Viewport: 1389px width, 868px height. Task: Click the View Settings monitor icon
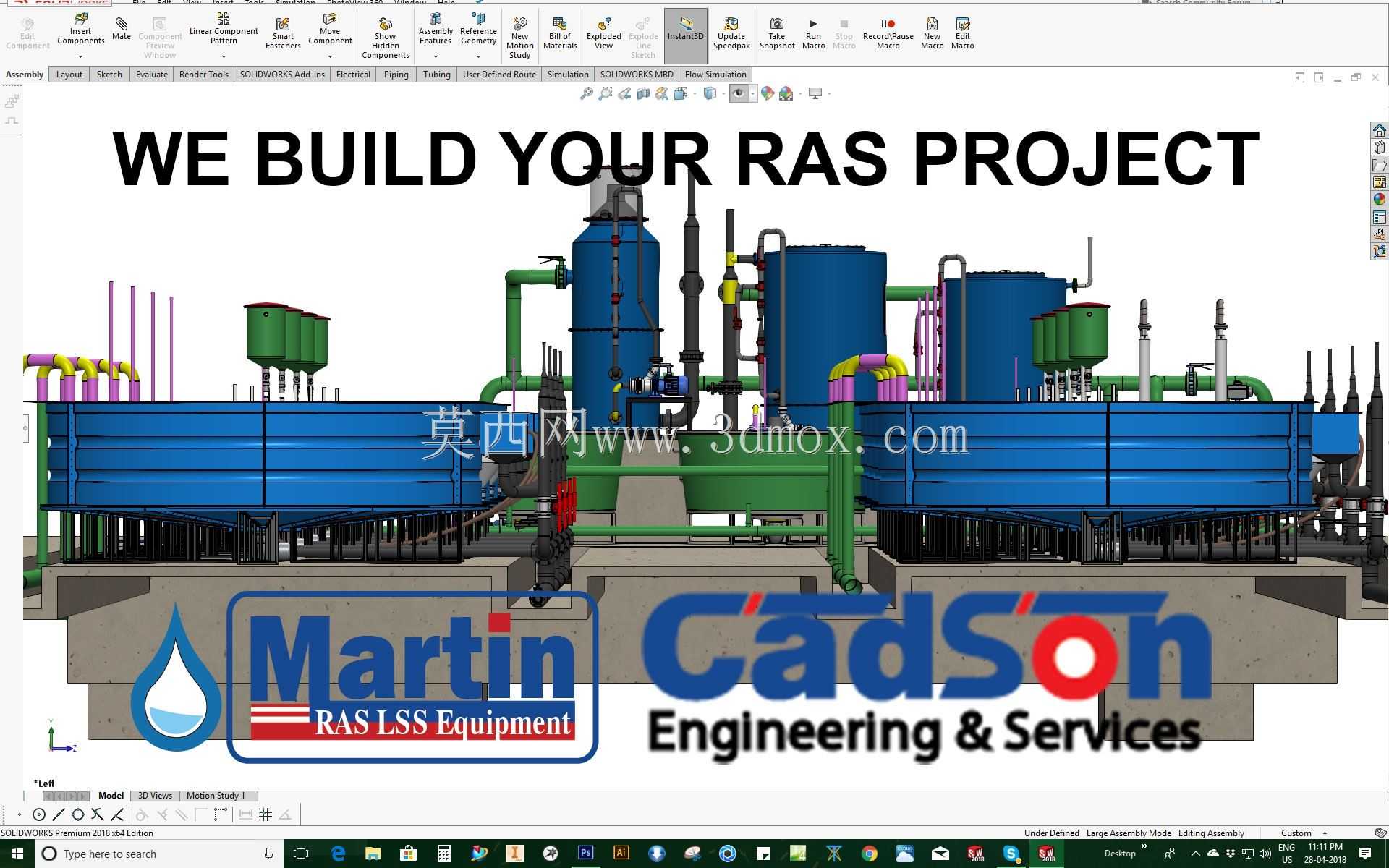click(815, 93)
